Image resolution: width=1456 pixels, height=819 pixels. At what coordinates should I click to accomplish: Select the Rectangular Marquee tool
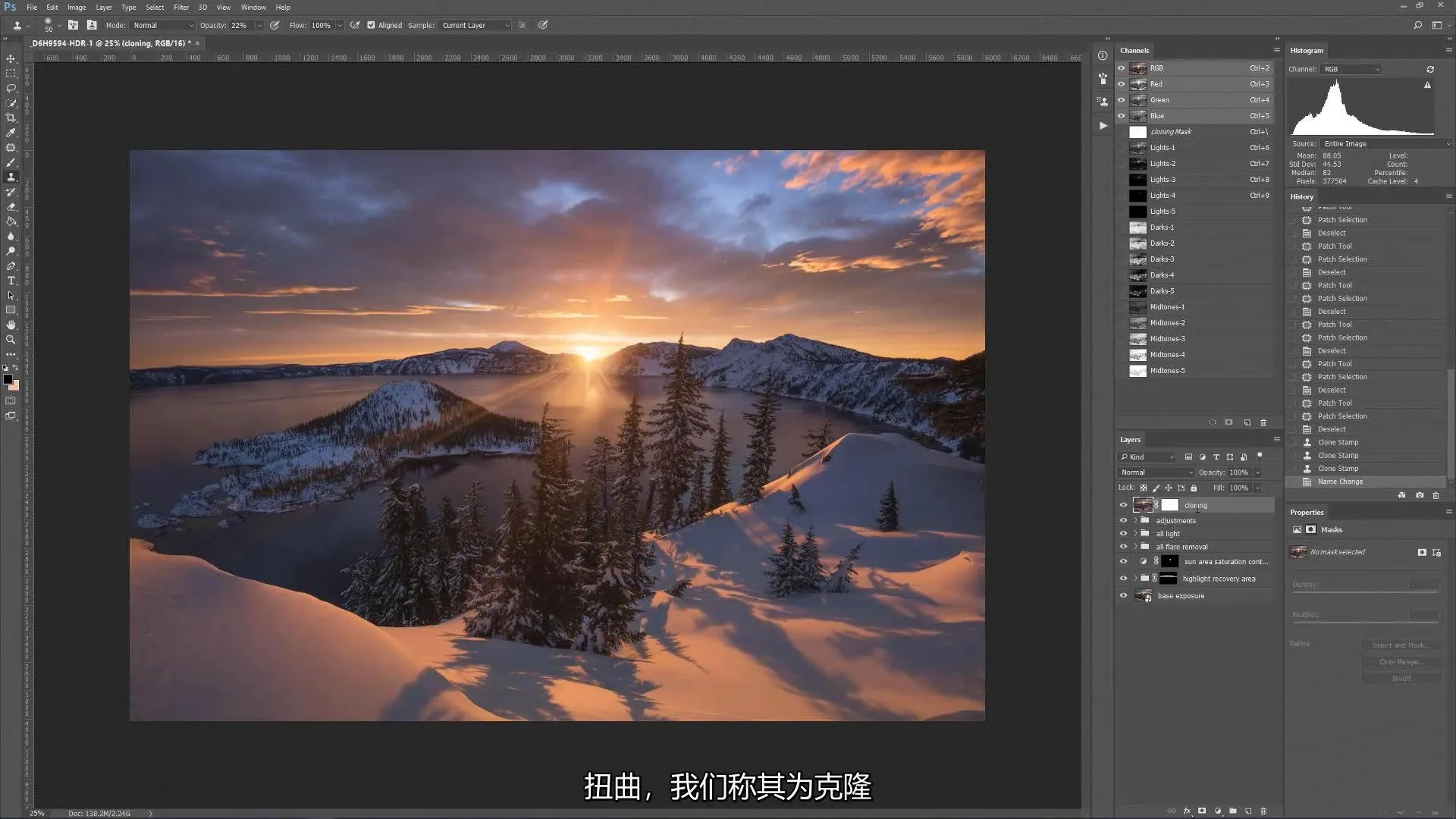click(x=11, y=71)
